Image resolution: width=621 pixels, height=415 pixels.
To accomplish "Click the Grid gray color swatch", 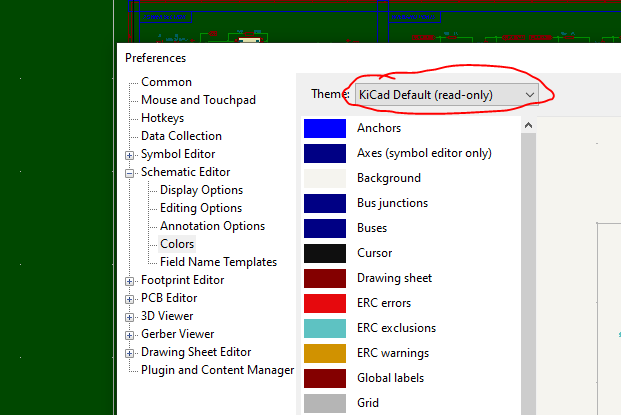I will pos(324,403).
